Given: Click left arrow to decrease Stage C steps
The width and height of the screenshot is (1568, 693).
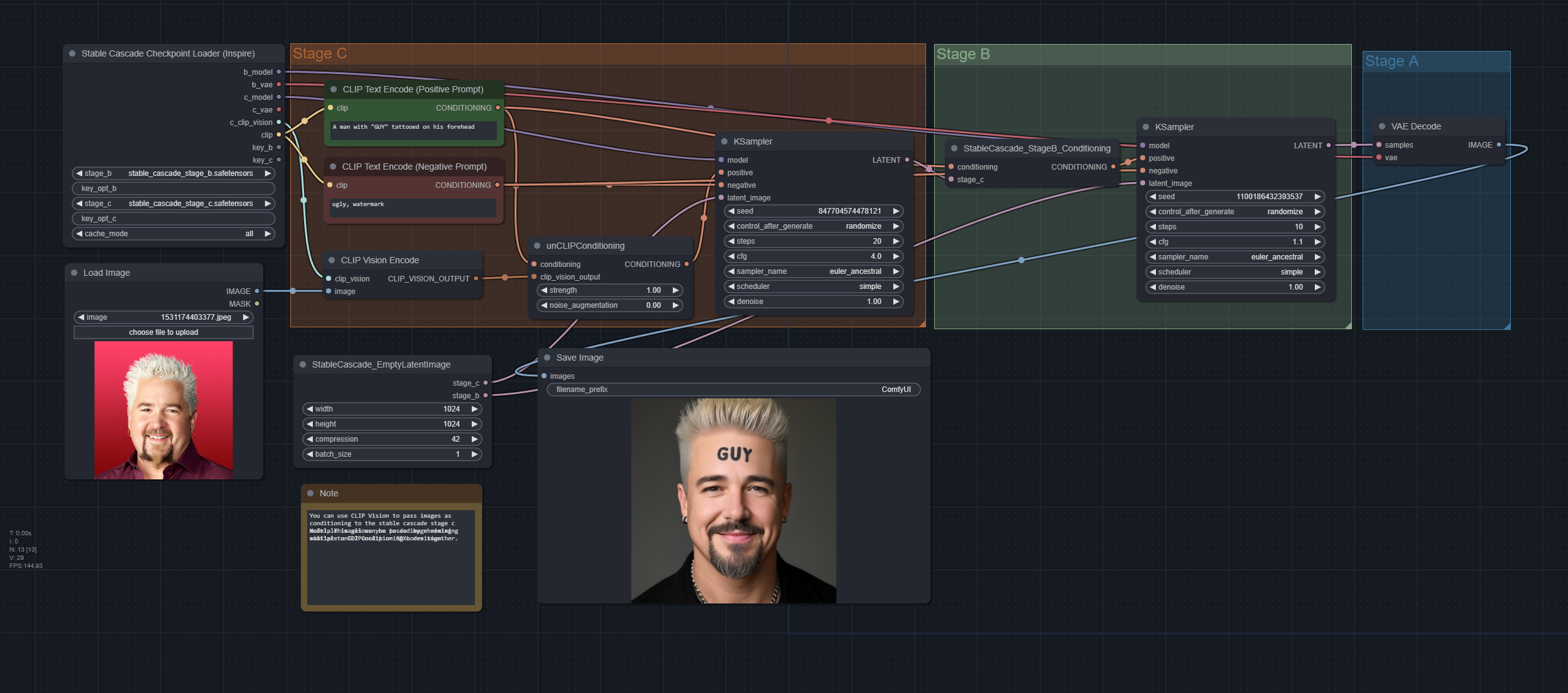Looking at the screenshot, I should click(x=731, y=241).
